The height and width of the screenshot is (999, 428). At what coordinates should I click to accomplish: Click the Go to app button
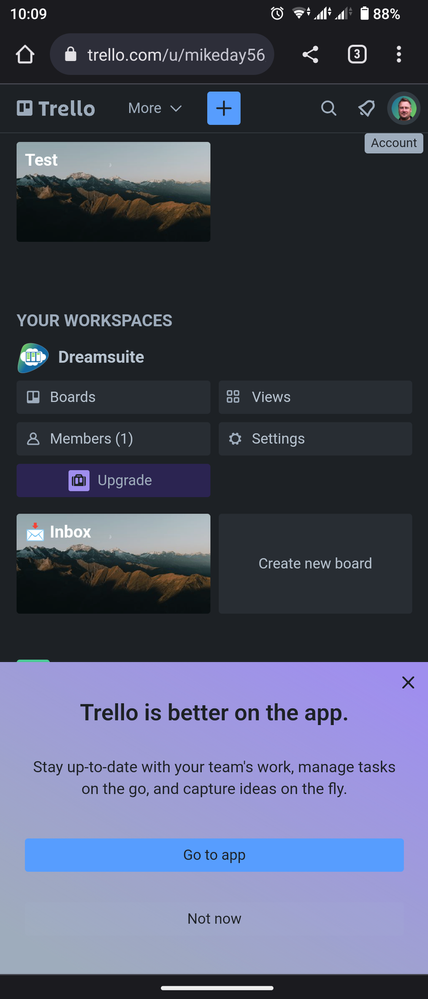pos(214,855)
